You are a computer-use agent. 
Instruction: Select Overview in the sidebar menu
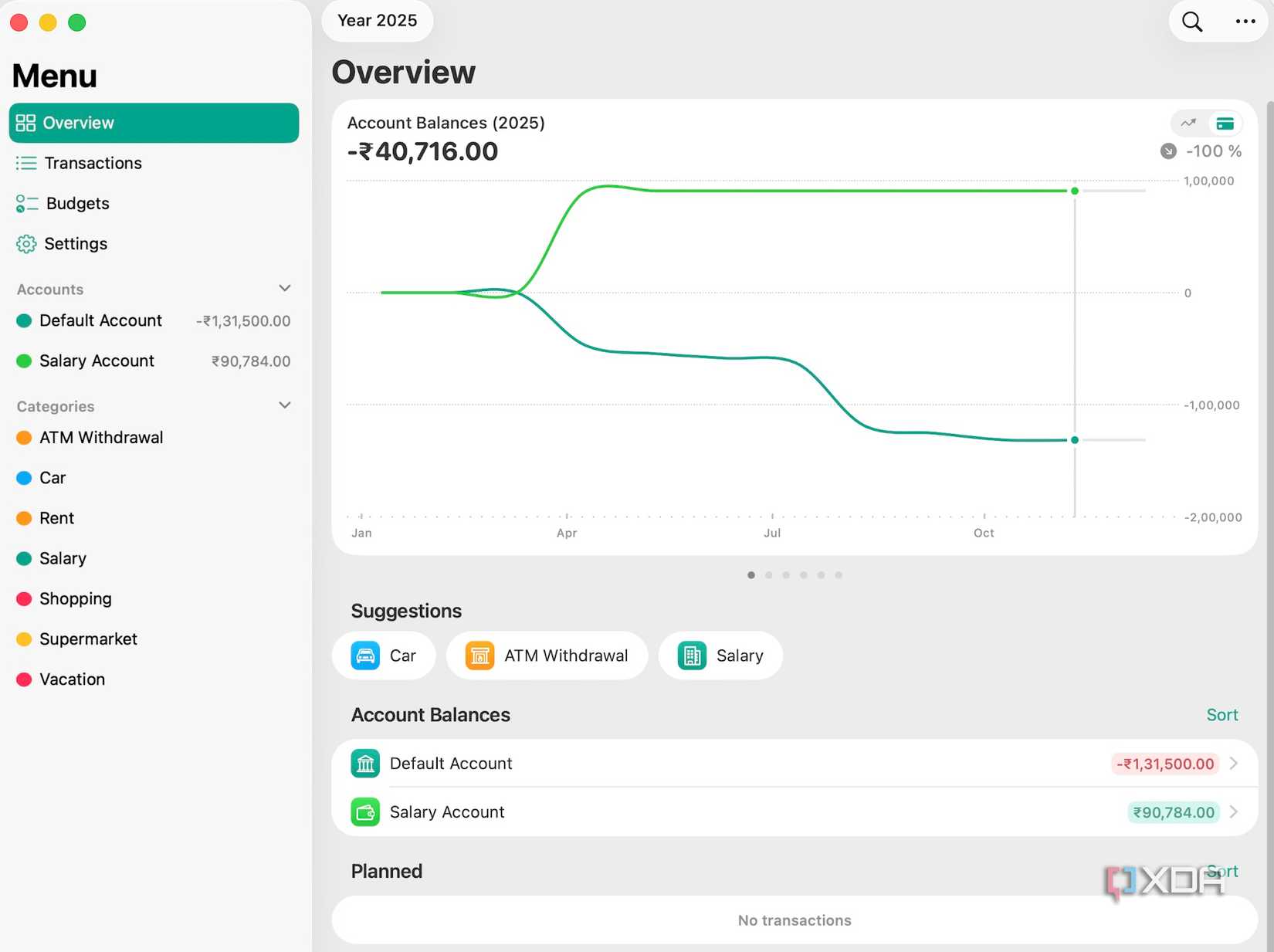pyautogui.click(x=154, y=123)
